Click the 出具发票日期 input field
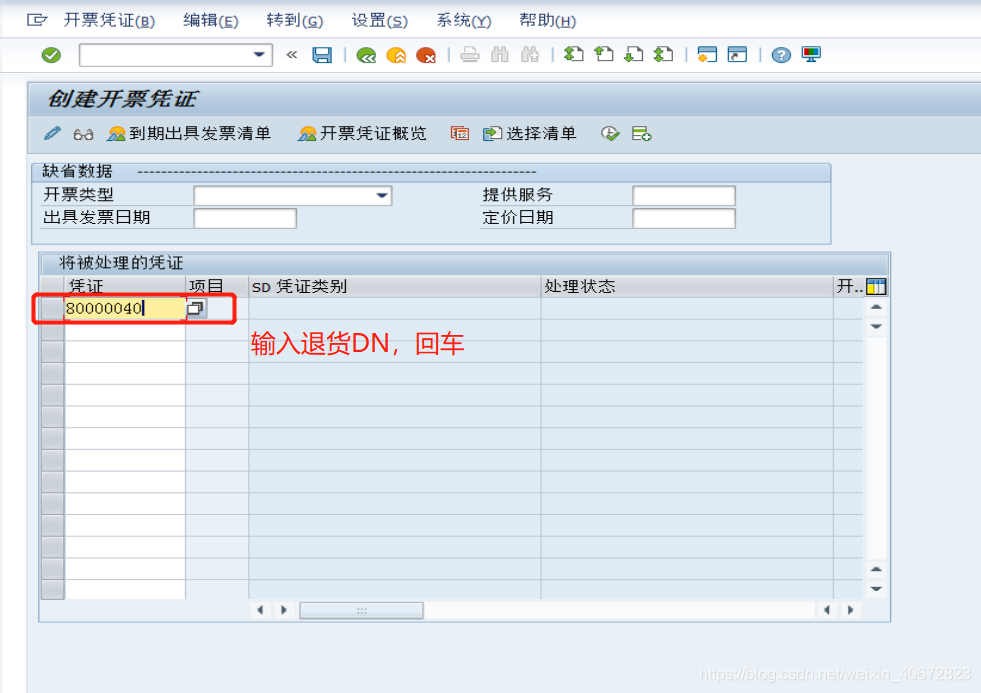Viewport: 981px width, 693px height. (x=245, y=218)
